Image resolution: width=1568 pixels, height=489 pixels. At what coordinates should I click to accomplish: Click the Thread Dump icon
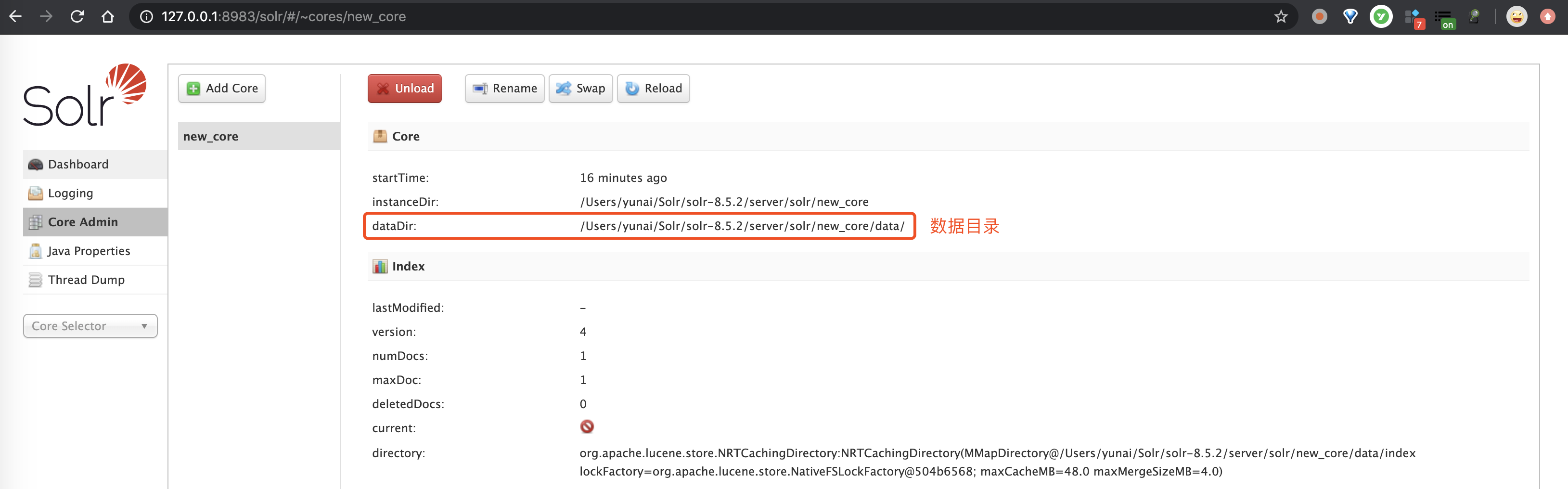click(35, 280)
